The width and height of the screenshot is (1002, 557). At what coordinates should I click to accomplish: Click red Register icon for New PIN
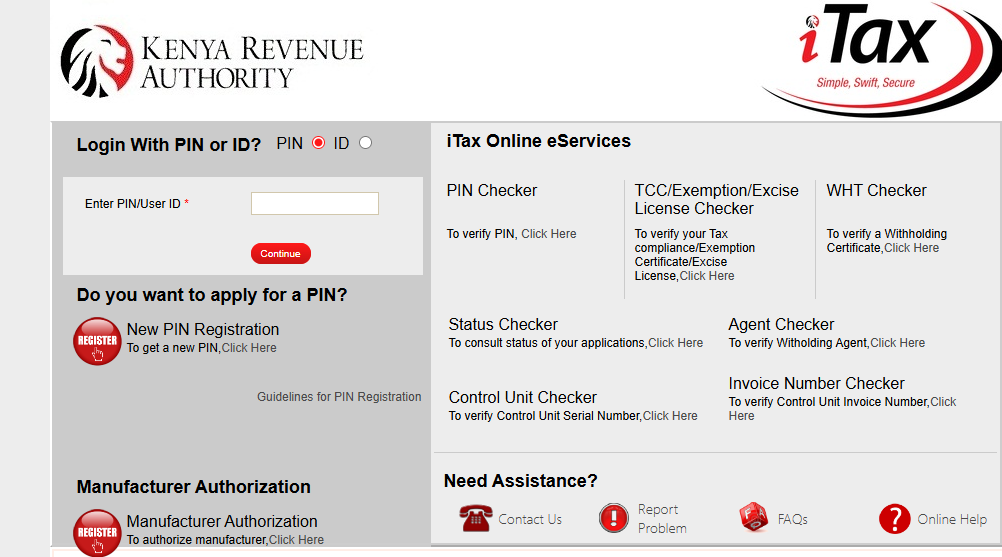tap(98, 341)
